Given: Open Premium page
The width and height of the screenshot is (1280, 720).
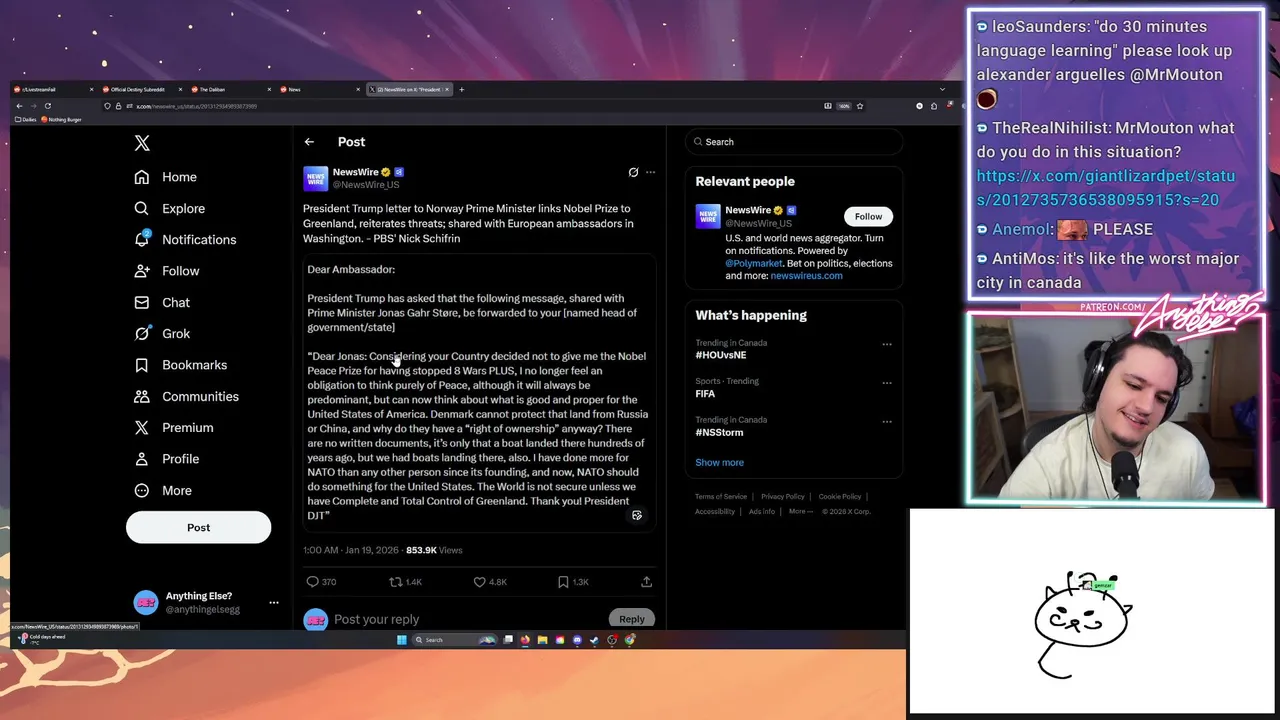Looking at the screenshot, I should click(174, 427).
